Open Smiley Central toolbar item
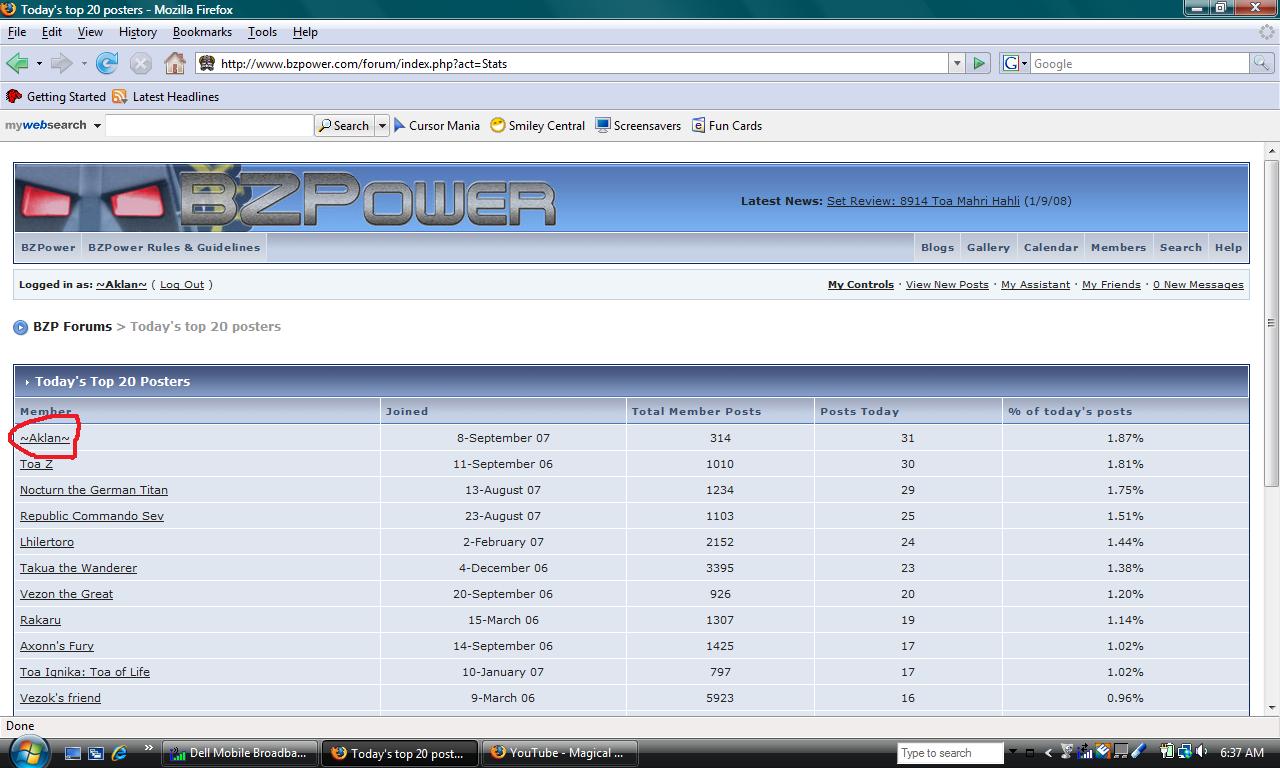1280x768 pixels. [538, 126]
